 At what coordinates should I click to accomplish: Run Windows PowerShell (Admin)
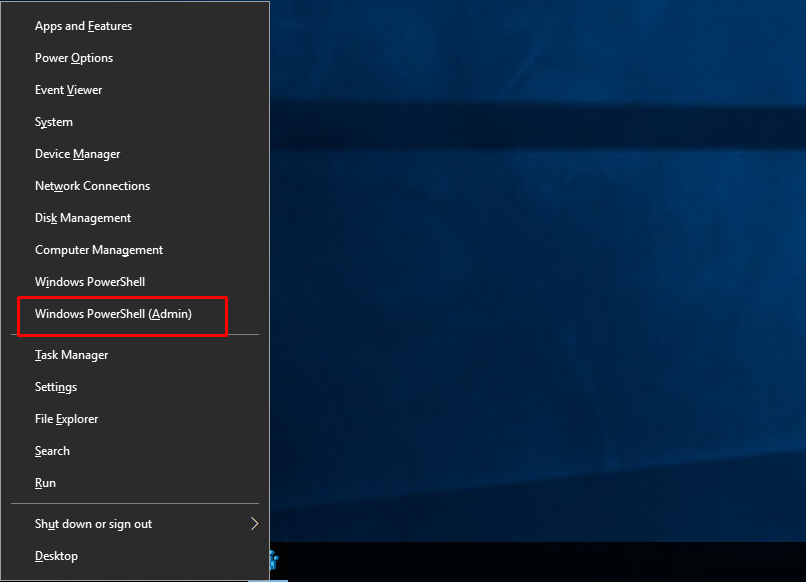135,314
